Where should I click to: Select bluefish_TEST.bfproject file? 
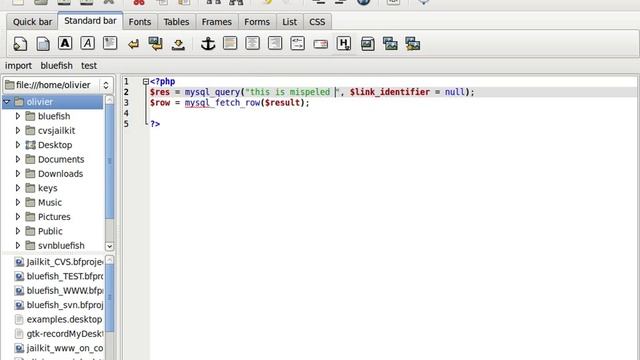[58, 276]
